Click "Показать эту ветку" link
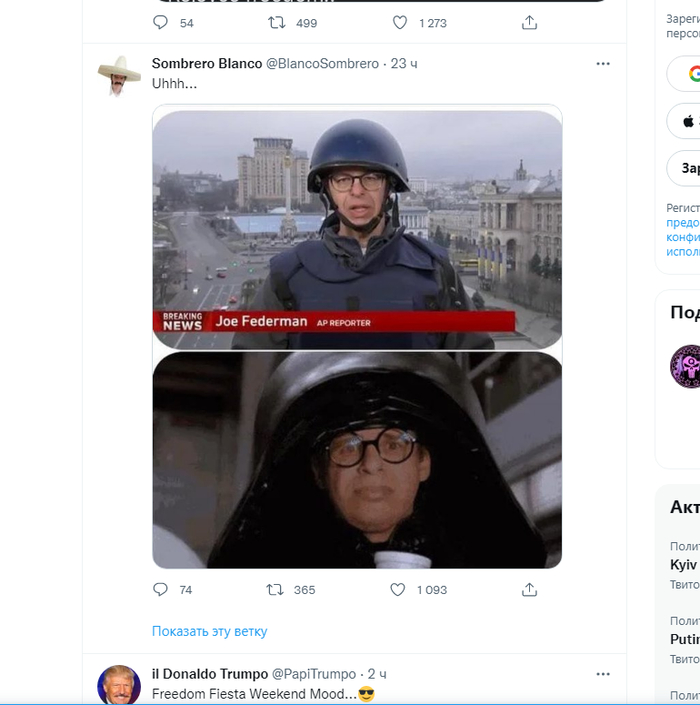The height and width of the screenshot is (705, 700). (x=209, y=631)
